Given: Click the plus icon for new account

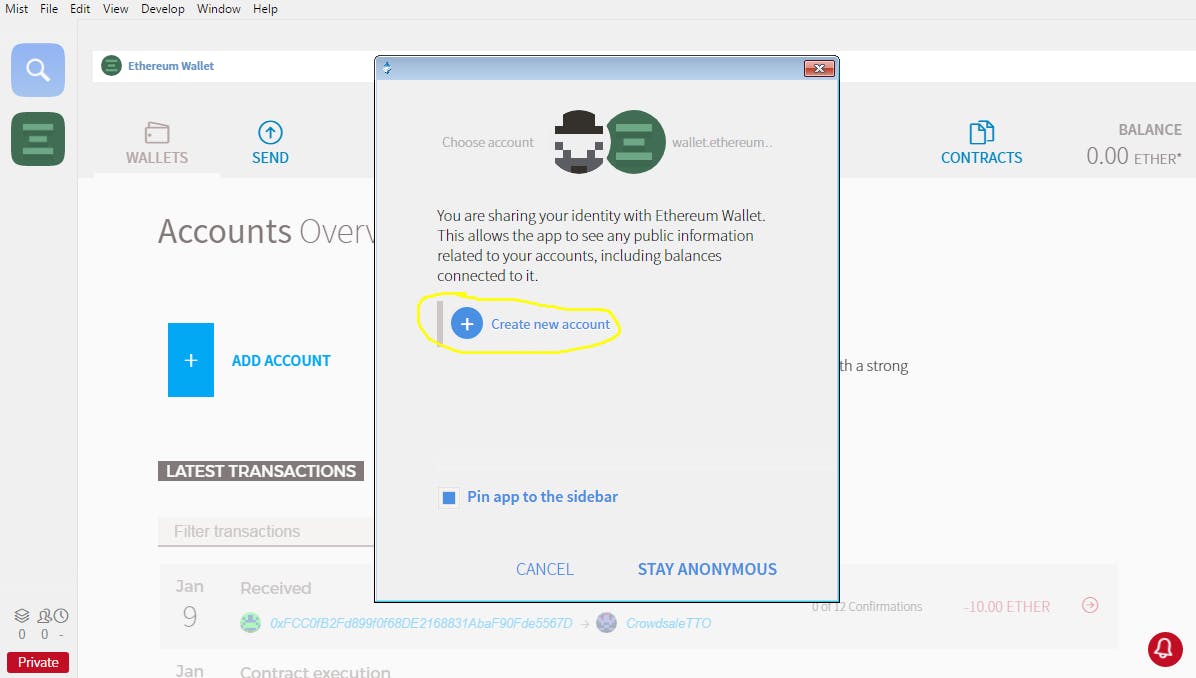Looking at the screenshot, I should point(466,324).
